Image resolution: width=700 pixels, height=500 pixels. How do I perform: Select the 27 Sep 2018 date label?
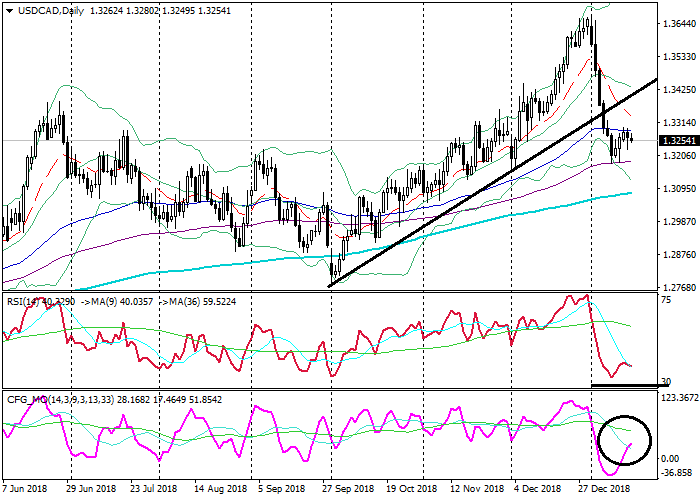pos(350,489)
